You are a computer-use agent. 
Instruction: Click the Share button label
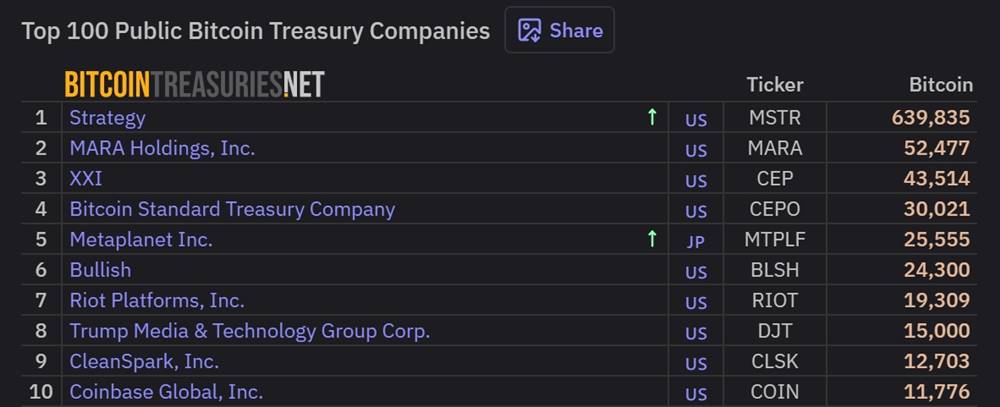(x=576, y=30)
